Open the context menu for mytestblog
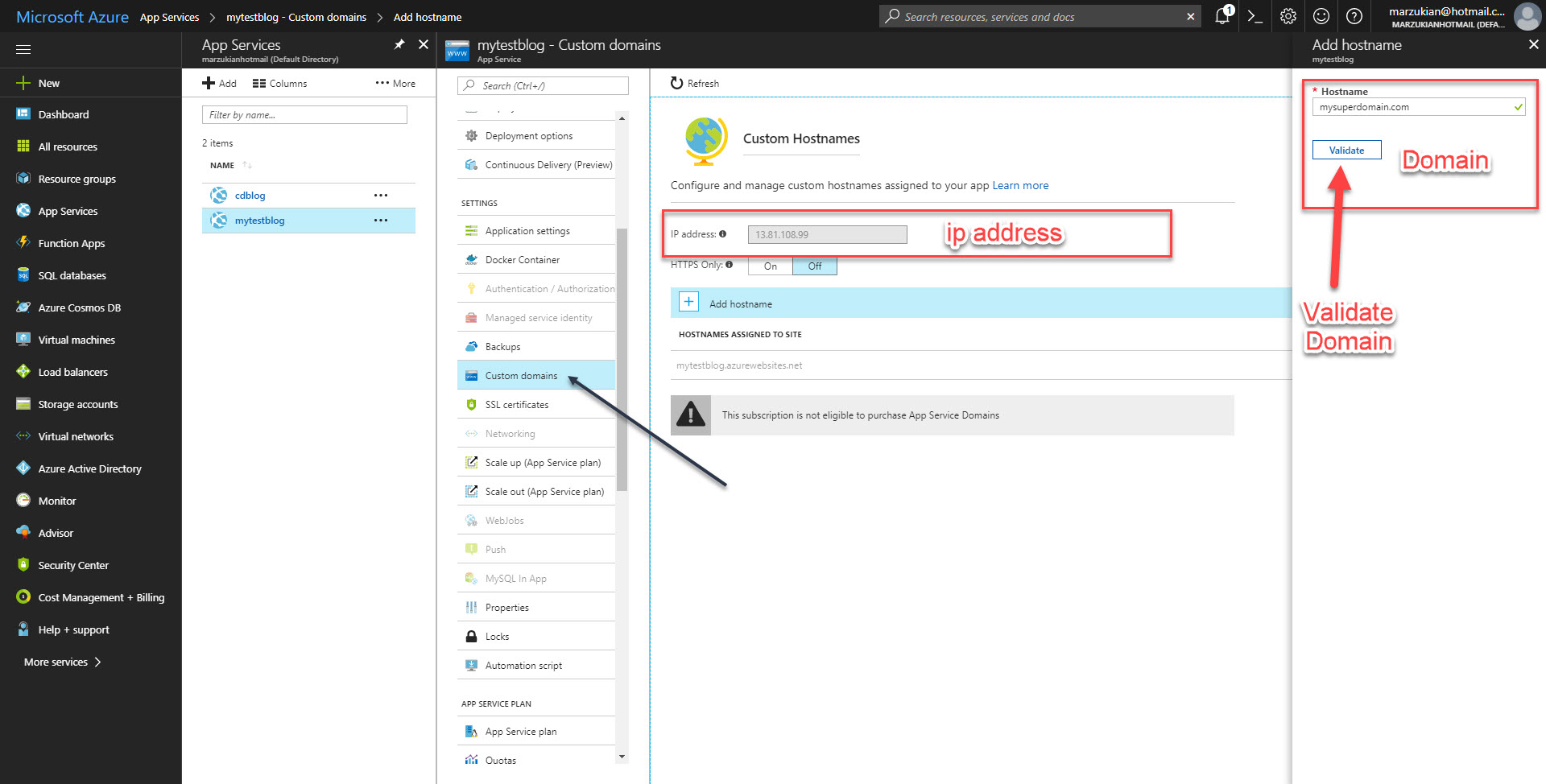The width and height of the screenshot is (1546, 784). click(381, 220)
